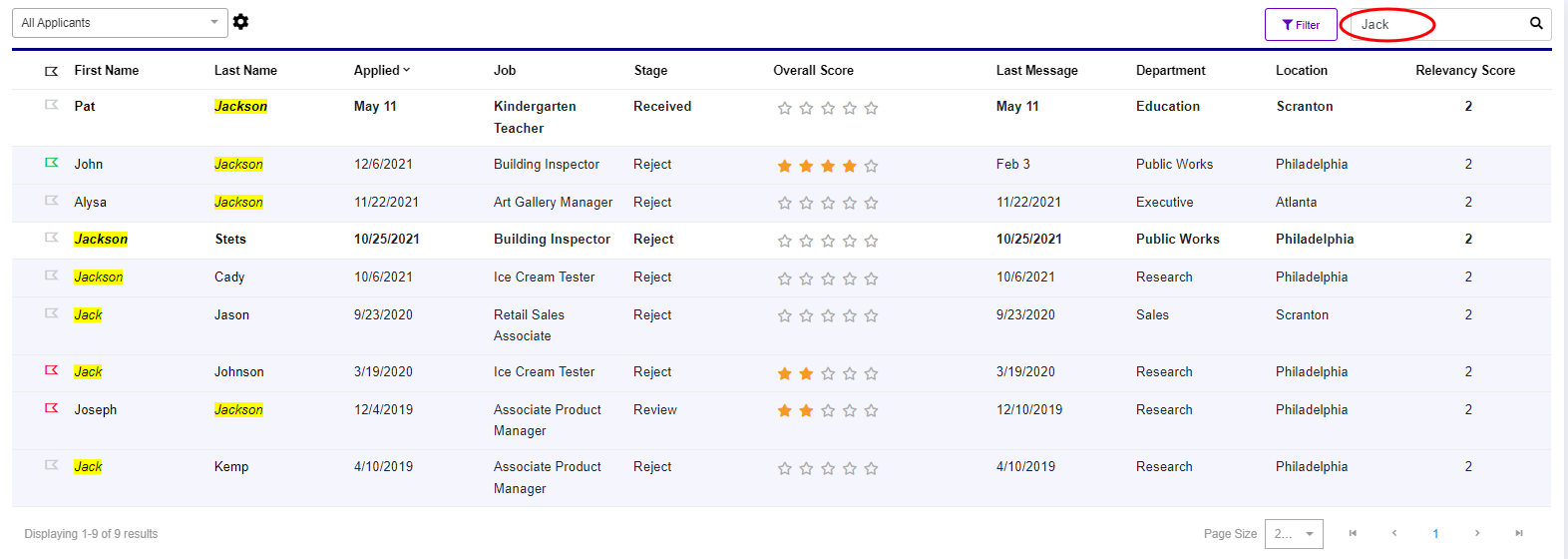Select page 1 in pagination
The width and height of the screenshot is (1568, 559).
[1435, 533]
